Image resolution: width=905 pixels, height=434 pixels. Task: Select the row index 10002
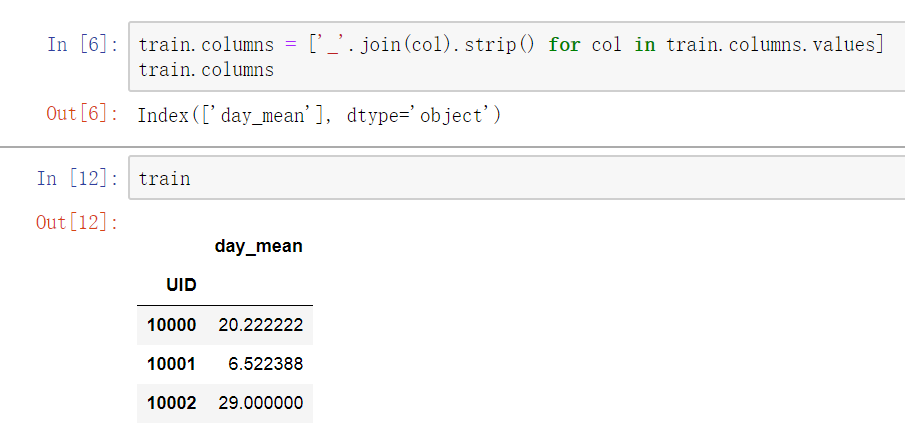click(x=171, y=403)
